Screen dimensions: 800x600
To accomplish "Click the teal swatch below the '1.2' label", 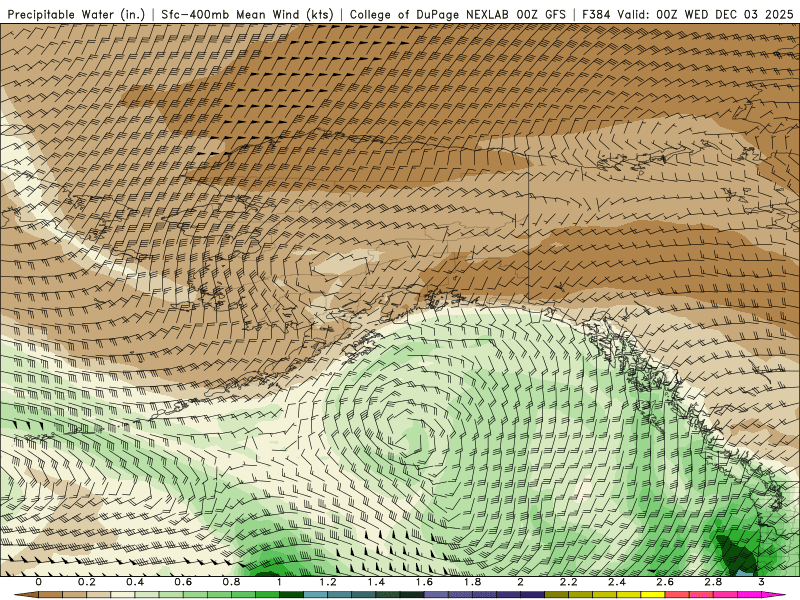I will tap(339, 595).
